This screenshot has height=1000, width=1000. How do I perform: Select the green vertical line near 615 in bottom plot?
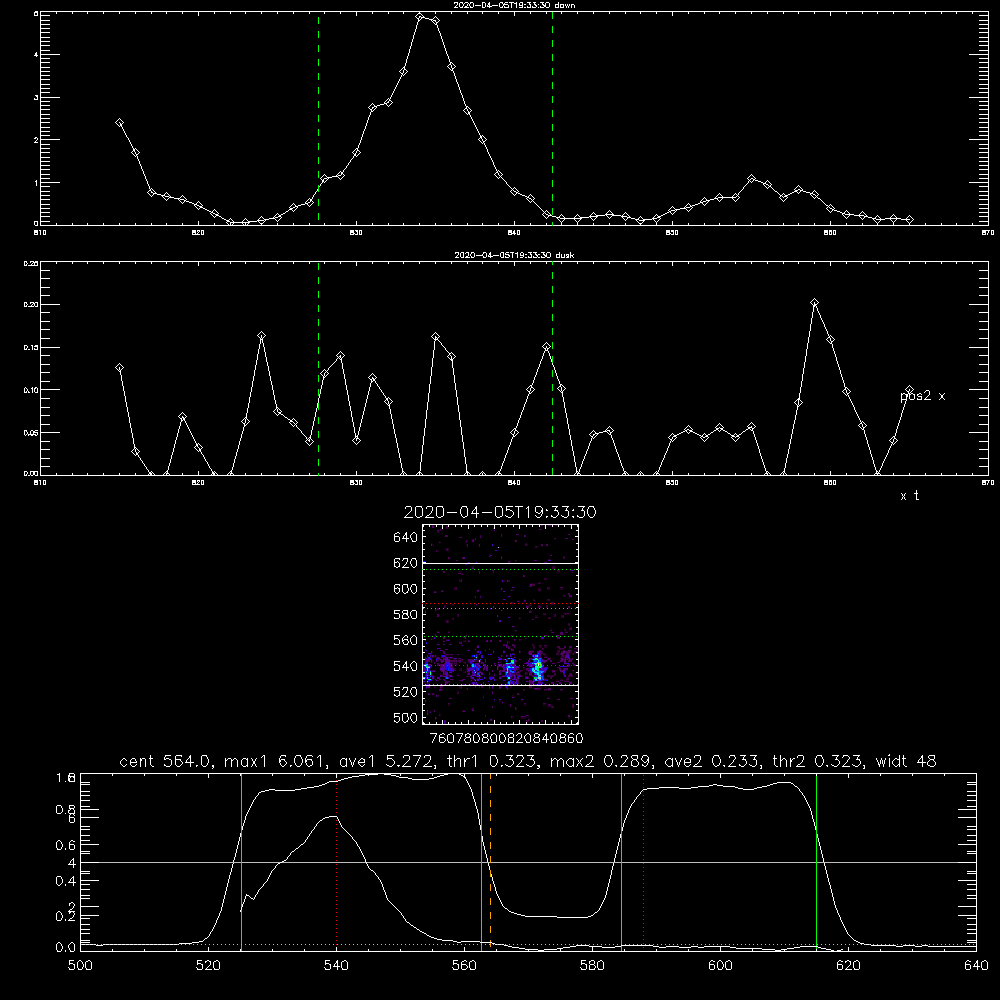coord(816,862)
